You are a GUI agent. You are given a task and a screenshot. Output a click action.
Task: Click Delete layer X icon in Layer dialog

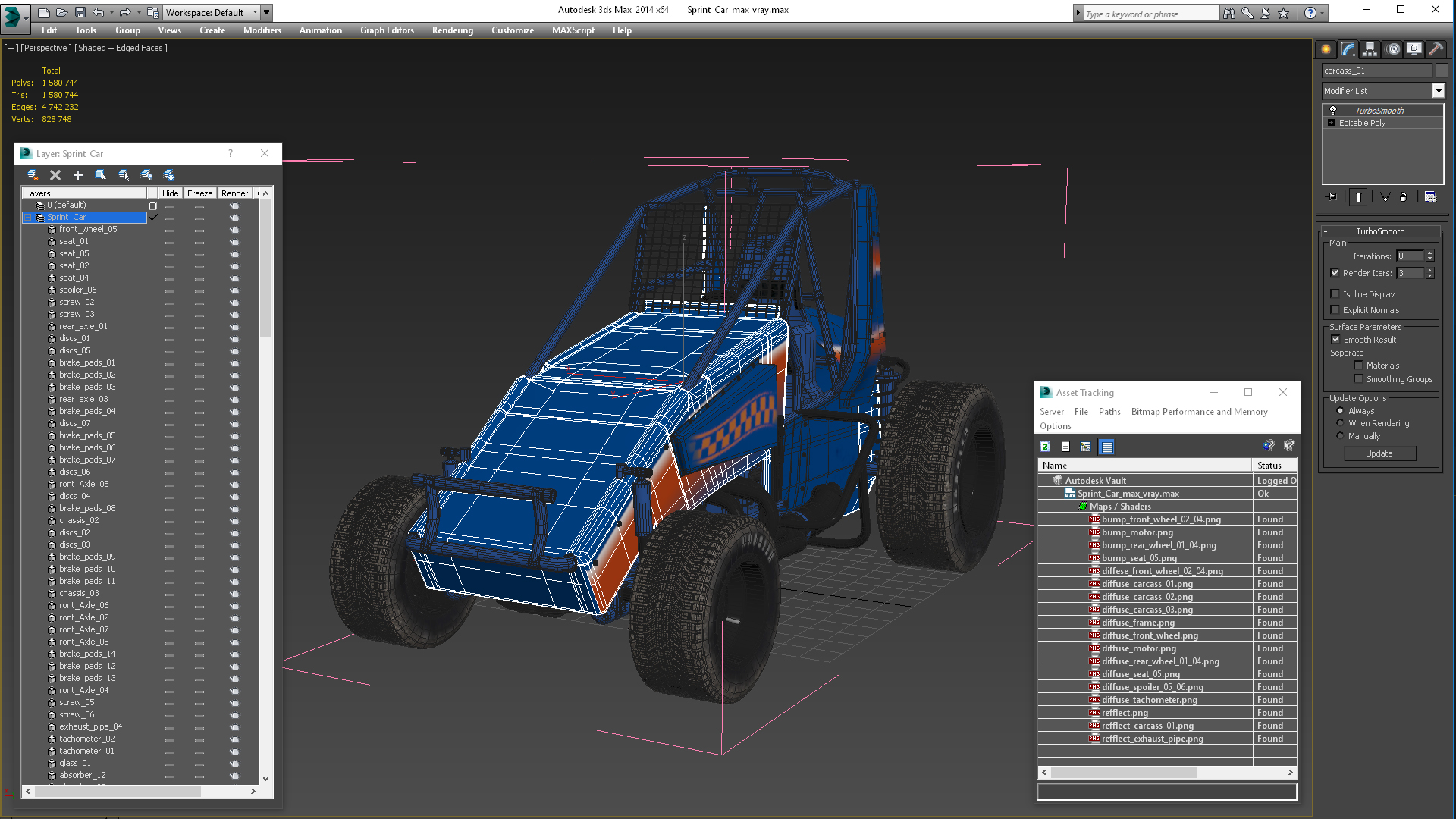click(55, 175)
